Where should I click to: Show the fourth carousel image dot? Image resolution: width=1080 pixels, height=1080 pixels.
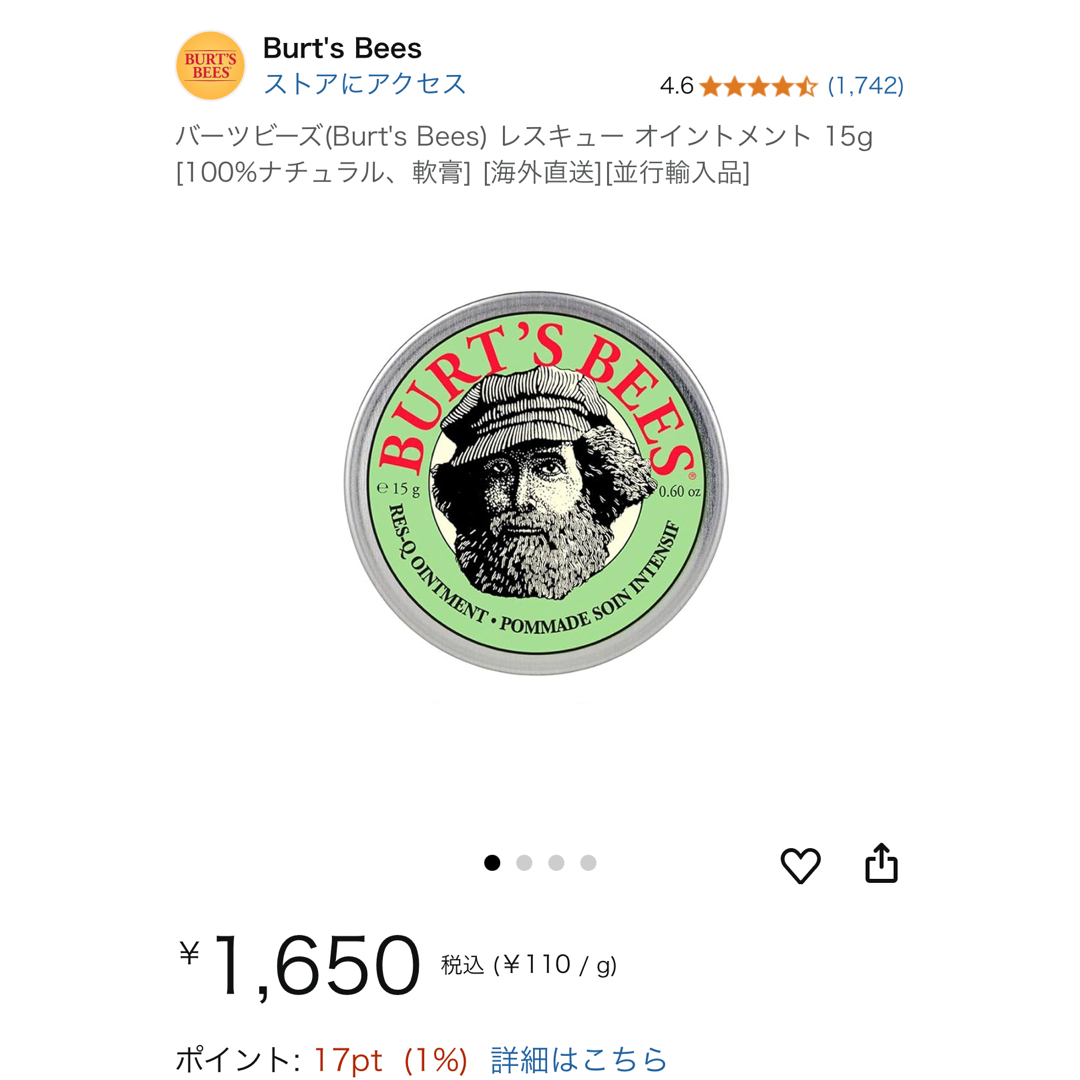pos(588,862)
